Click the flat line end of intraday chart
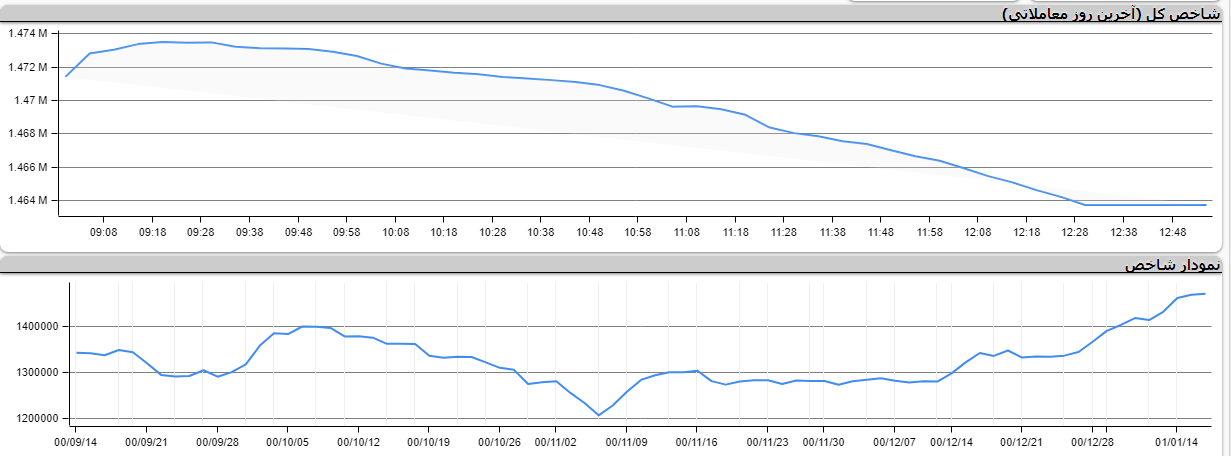The width and height of the screenshot is (1231, 456). coord(1204,205)
